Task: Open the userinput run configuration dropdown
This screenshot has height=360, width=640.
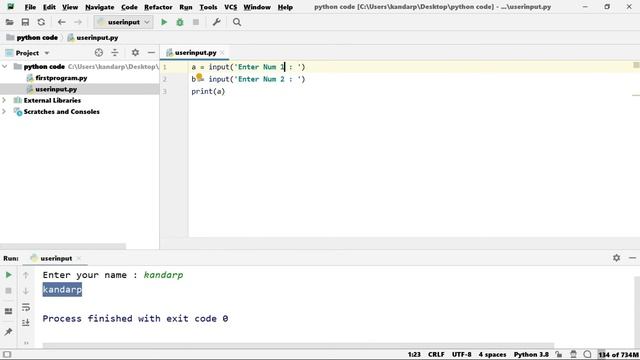Action: [x=123, y=22]
